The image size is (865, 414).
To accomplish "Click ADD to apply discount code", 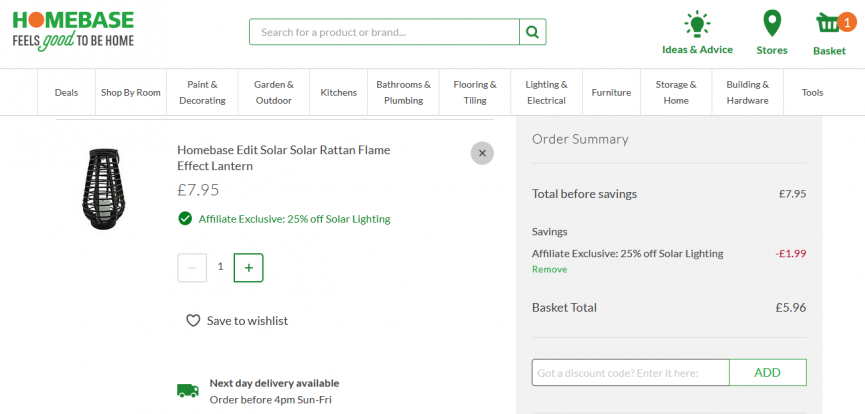I will (x=767, y=373).
